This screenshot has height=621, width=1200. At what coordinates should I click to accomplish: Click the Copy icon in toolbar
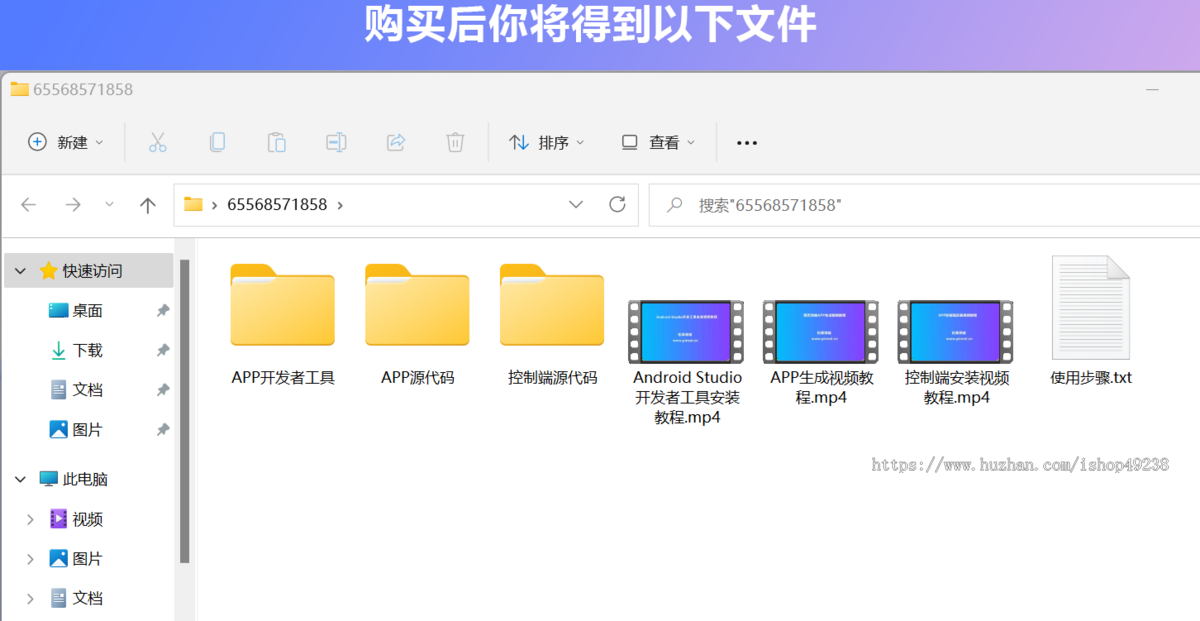(217, 142)
